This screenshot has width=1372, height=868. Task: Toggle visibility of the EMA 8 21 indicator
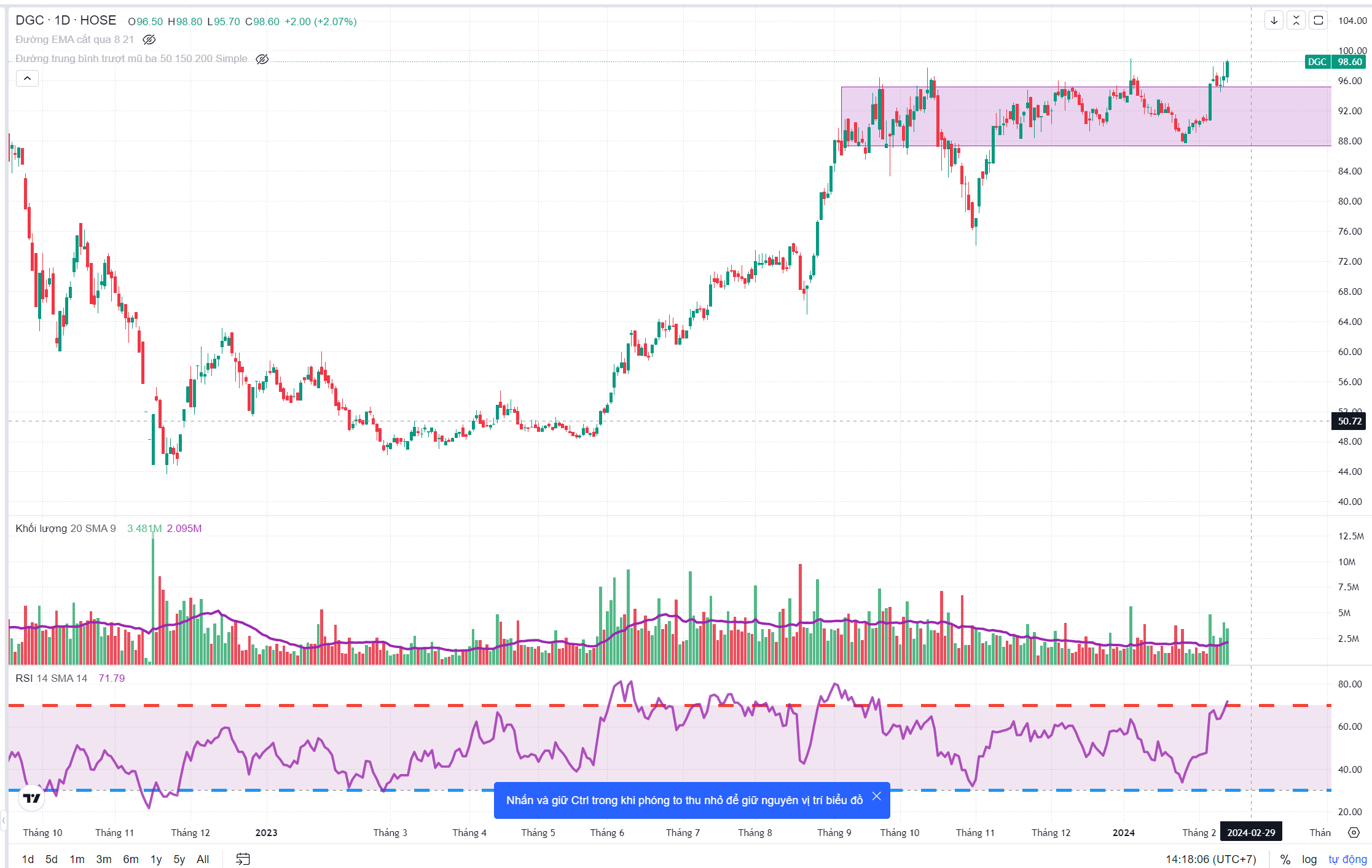pos(149,39)
